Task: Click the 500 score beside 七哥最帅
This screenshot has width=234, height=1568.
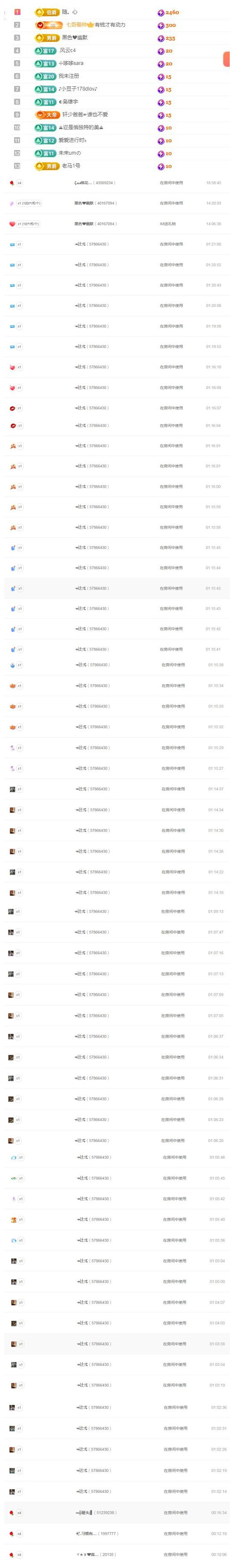Action: coord(171,25)
